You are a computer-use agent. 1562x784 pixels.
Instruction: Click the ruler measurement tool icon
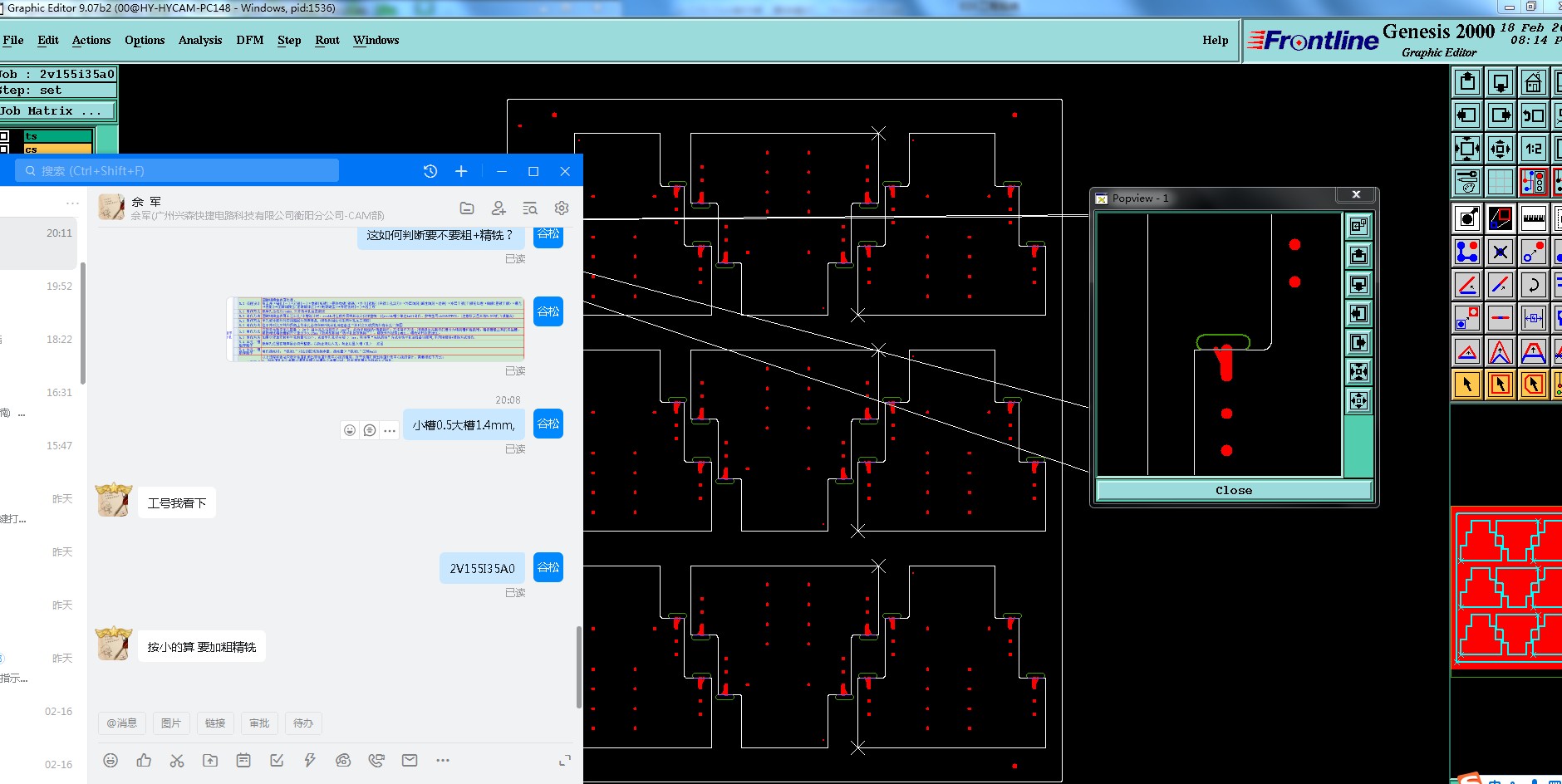(x=1533, y=218)
